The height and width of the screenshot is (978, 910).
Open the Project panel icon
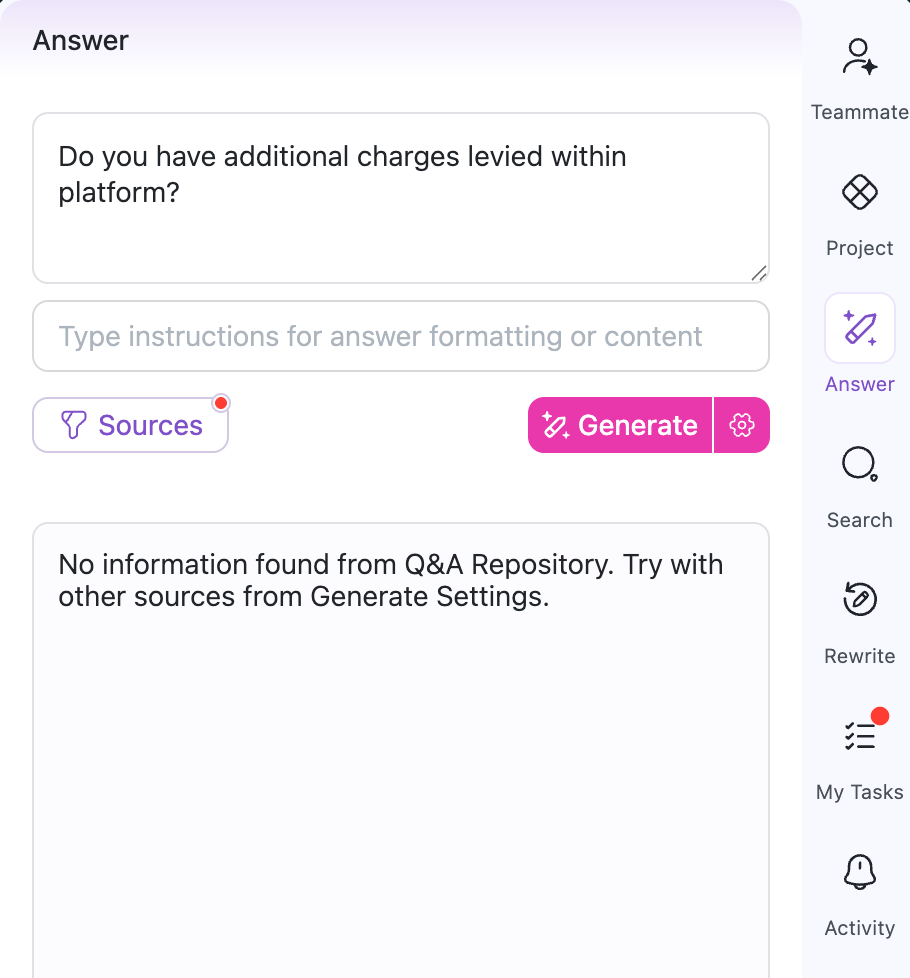point(859,191)
